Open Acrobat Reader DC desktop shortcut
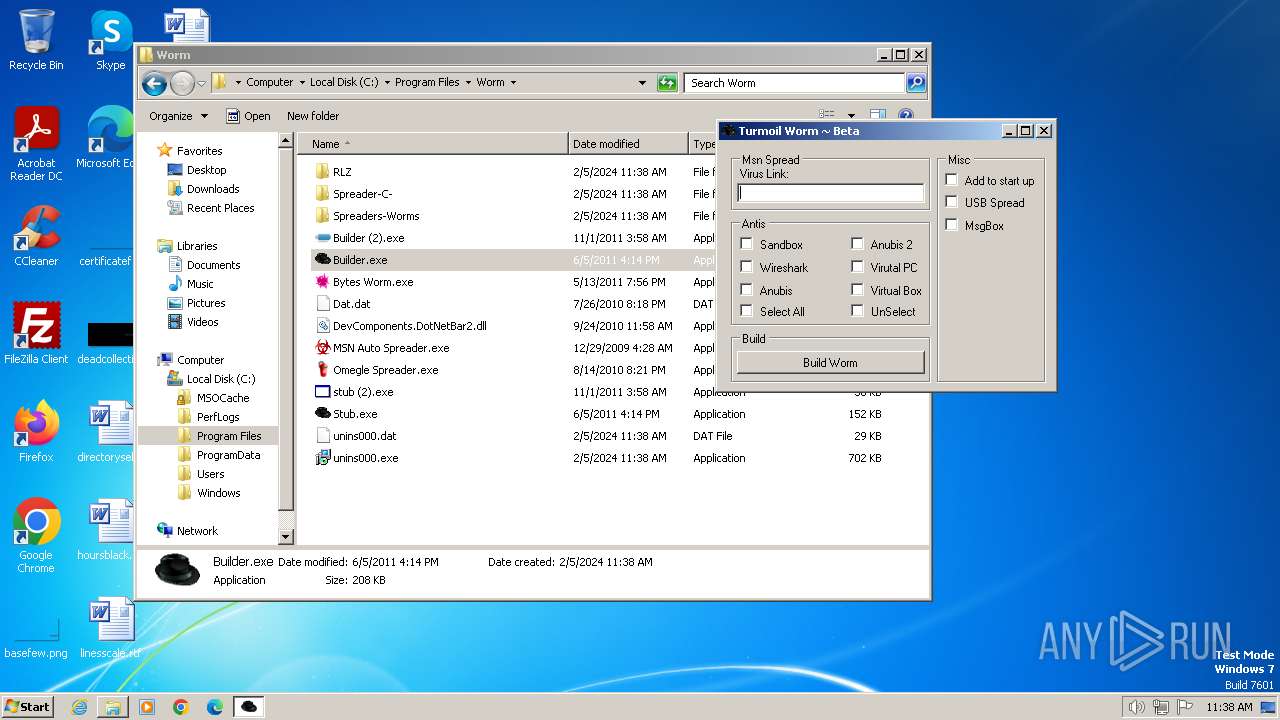The width and height of the screenshot is (1280, 720). pos(36,143)
